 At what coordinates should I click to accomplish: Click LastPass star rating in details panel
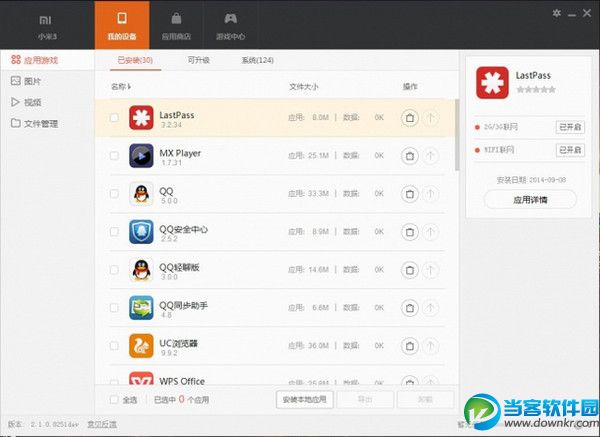[536, 90]
